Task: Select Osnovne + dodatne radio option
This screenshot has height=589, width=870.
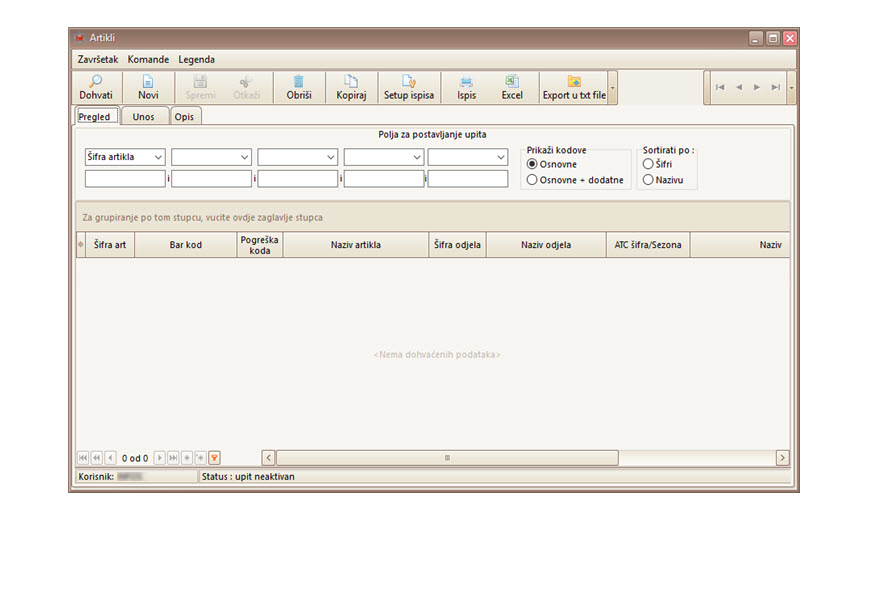Action: point(575,180)
